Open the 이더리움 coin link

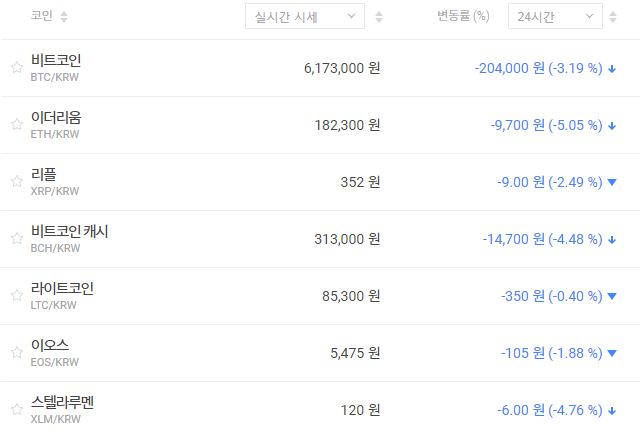coord(56,118)
